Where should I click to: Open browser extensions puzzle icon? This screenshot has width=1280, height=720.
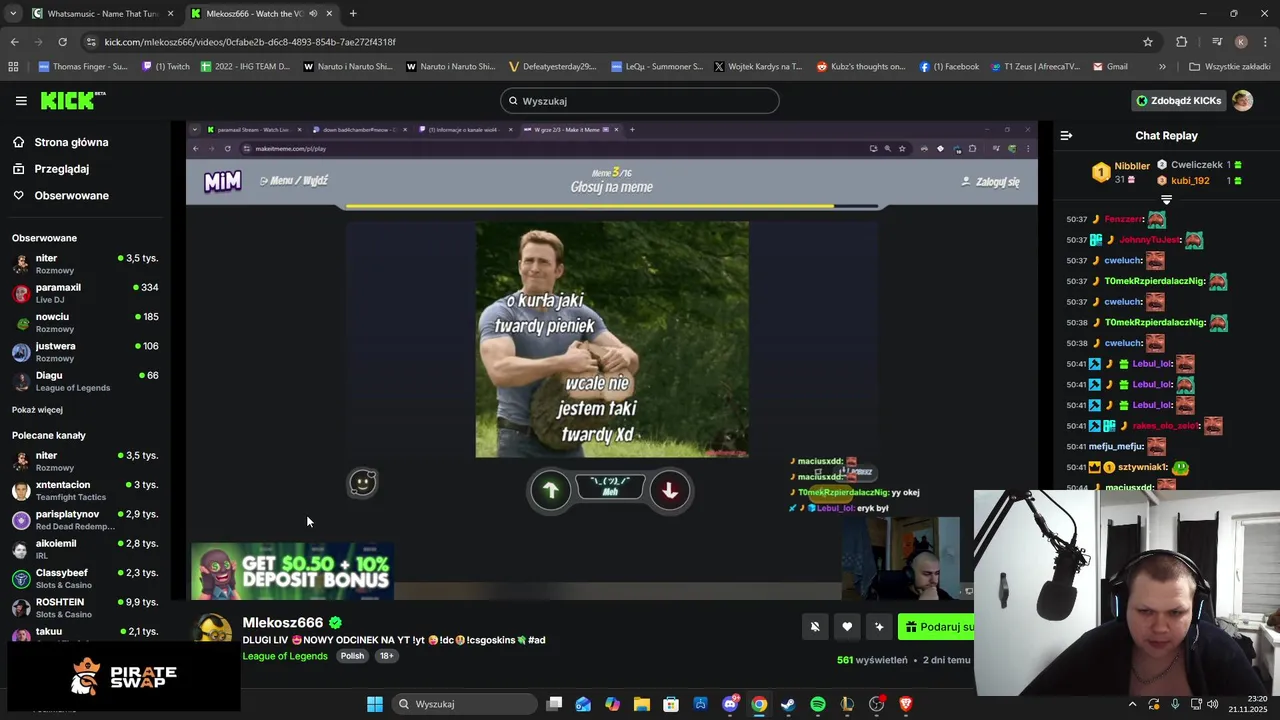pyautogui.click(x=1182, y=42)
